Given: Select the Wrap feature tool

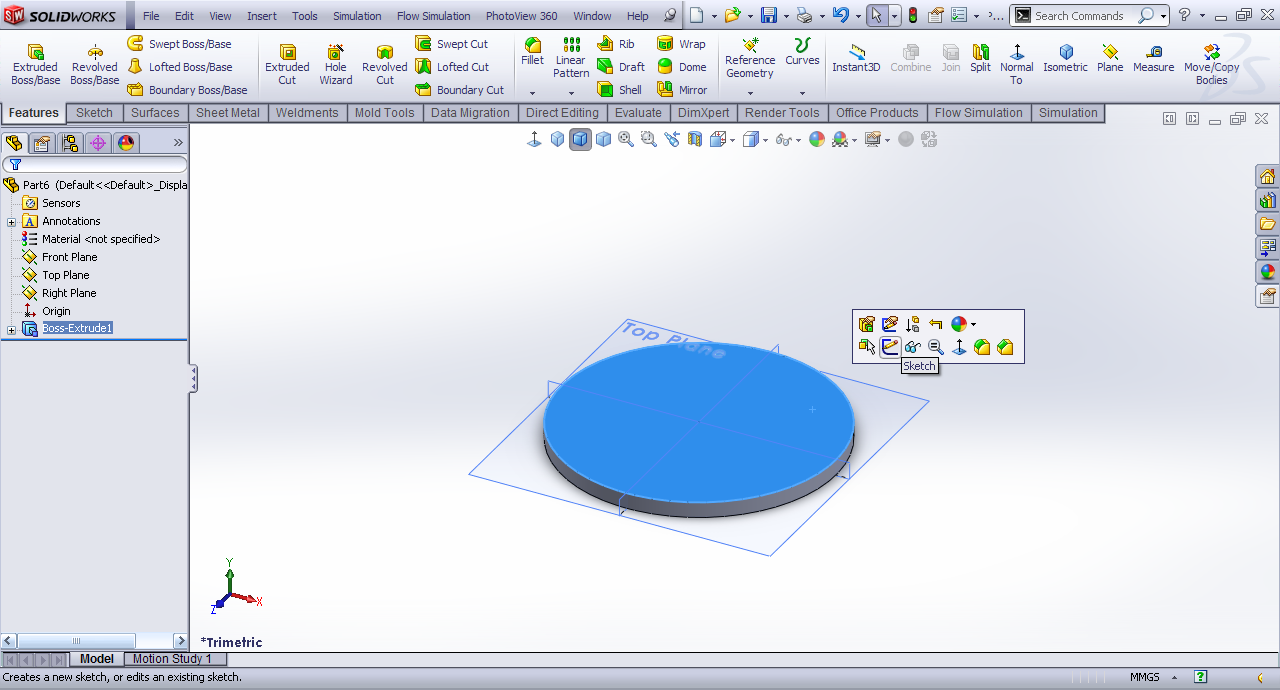Looking at the screenshot, I should pos(681,44).
